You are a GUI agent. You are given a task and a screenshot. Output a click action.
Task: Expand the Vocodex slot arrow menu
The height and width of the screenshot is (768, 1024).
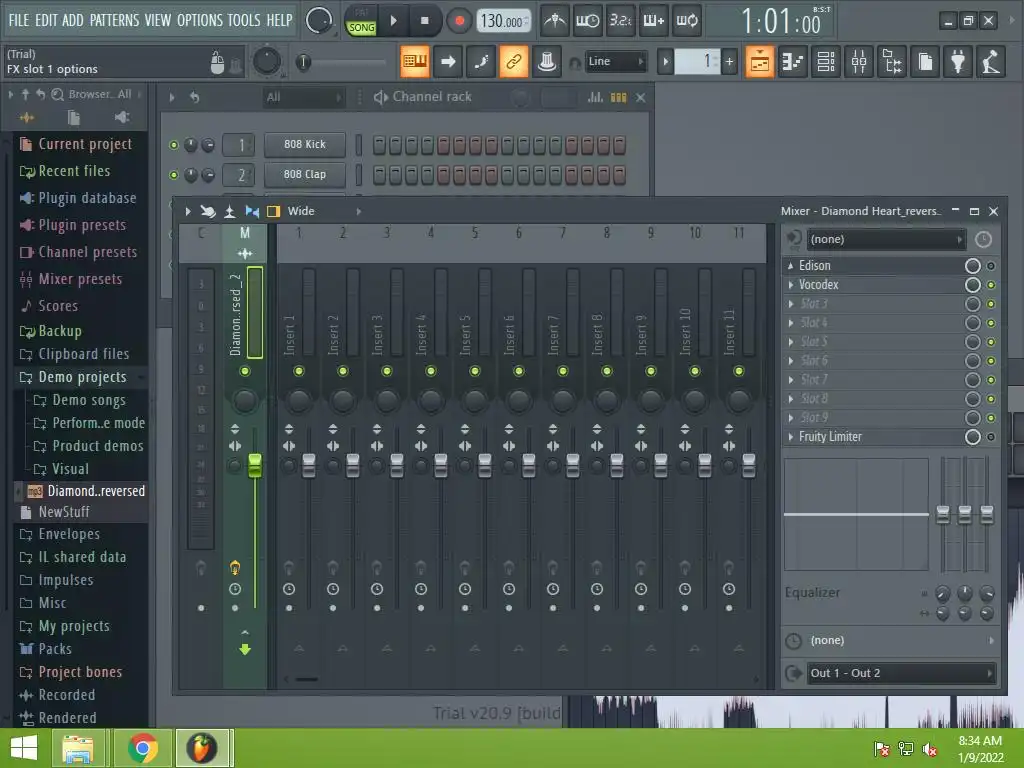(791, 285)
